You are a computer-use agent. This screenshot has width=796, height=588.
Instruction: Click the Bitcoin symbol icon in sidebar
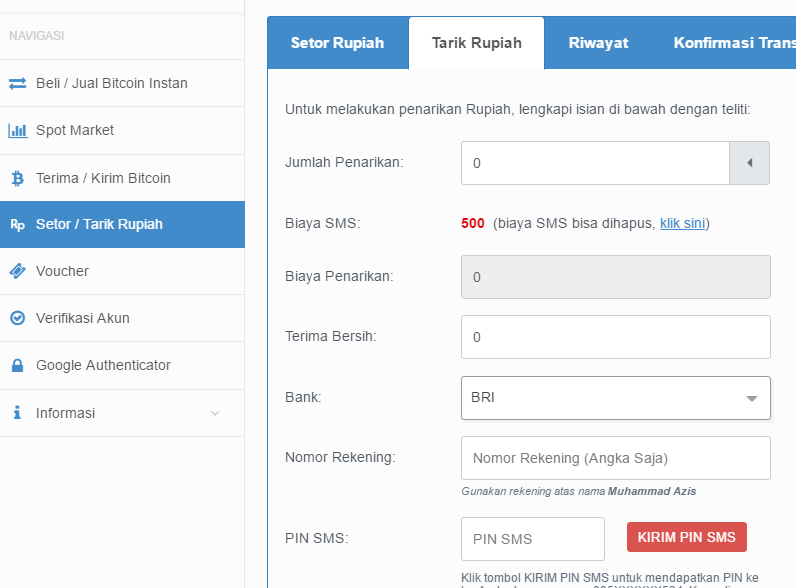pos(17,178)
